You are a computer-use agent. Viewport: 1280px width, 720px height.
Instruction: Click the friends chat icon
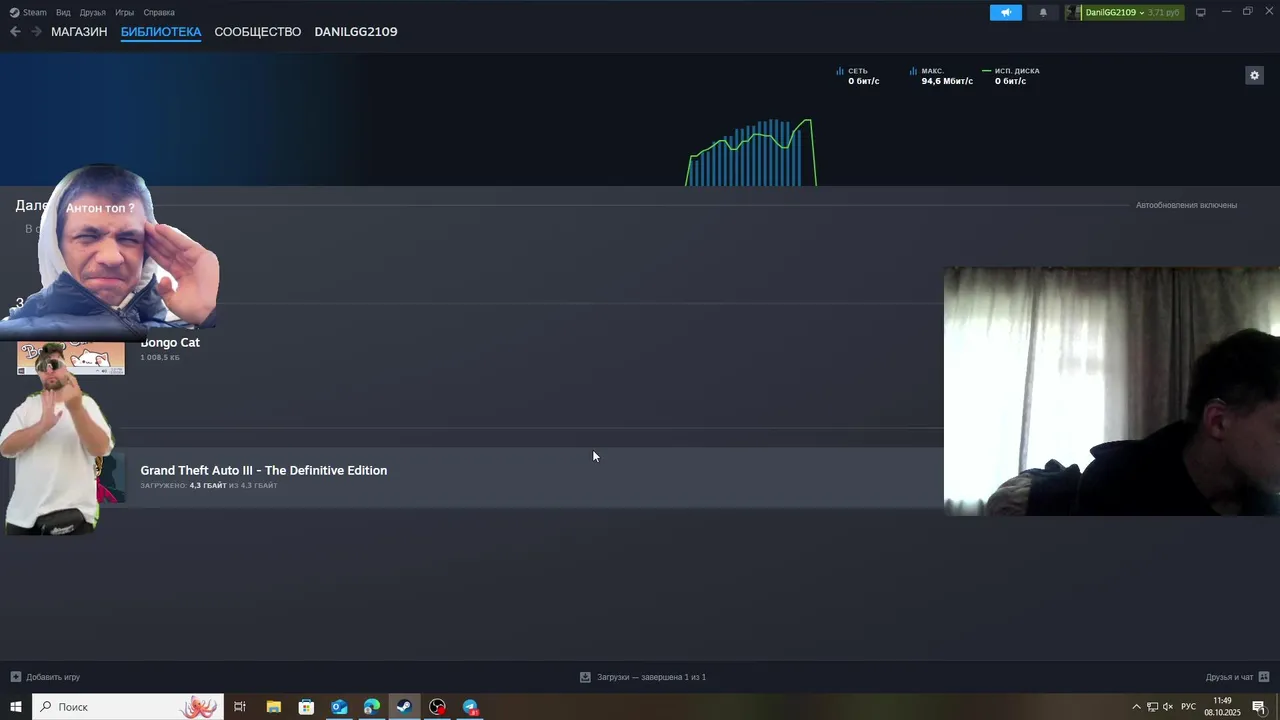coord(1263,677)
